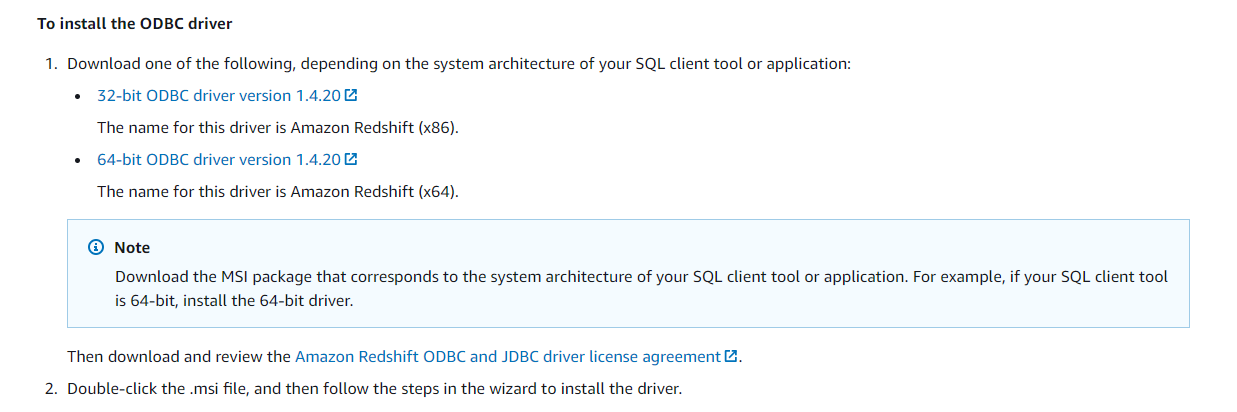1237x412 pixels.
Task: Click step 2 'Double-click the .msi file' text
Action: coord(374,388)
